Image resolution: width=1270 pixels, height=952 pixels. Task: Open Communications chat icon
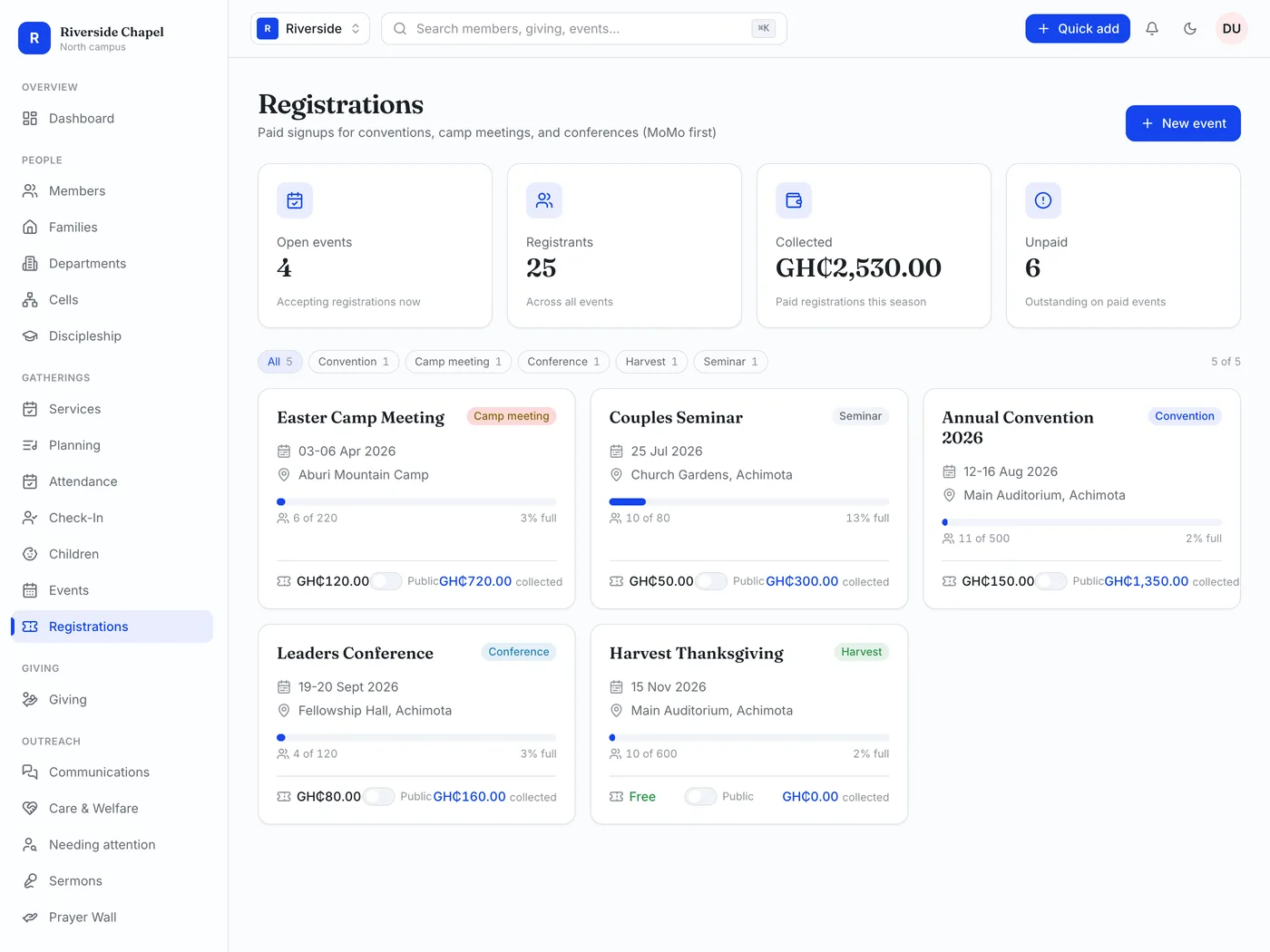30,772
